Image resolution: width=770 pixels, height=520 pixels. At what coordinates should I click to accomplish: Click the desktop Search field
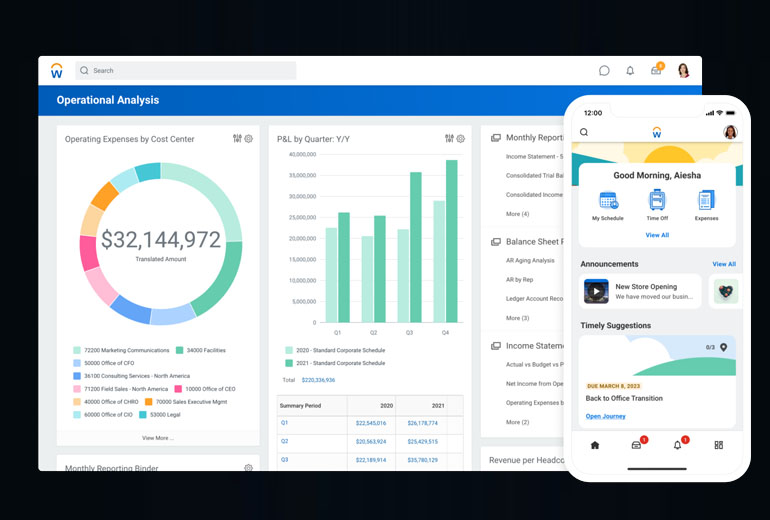[x=186, y=71]
